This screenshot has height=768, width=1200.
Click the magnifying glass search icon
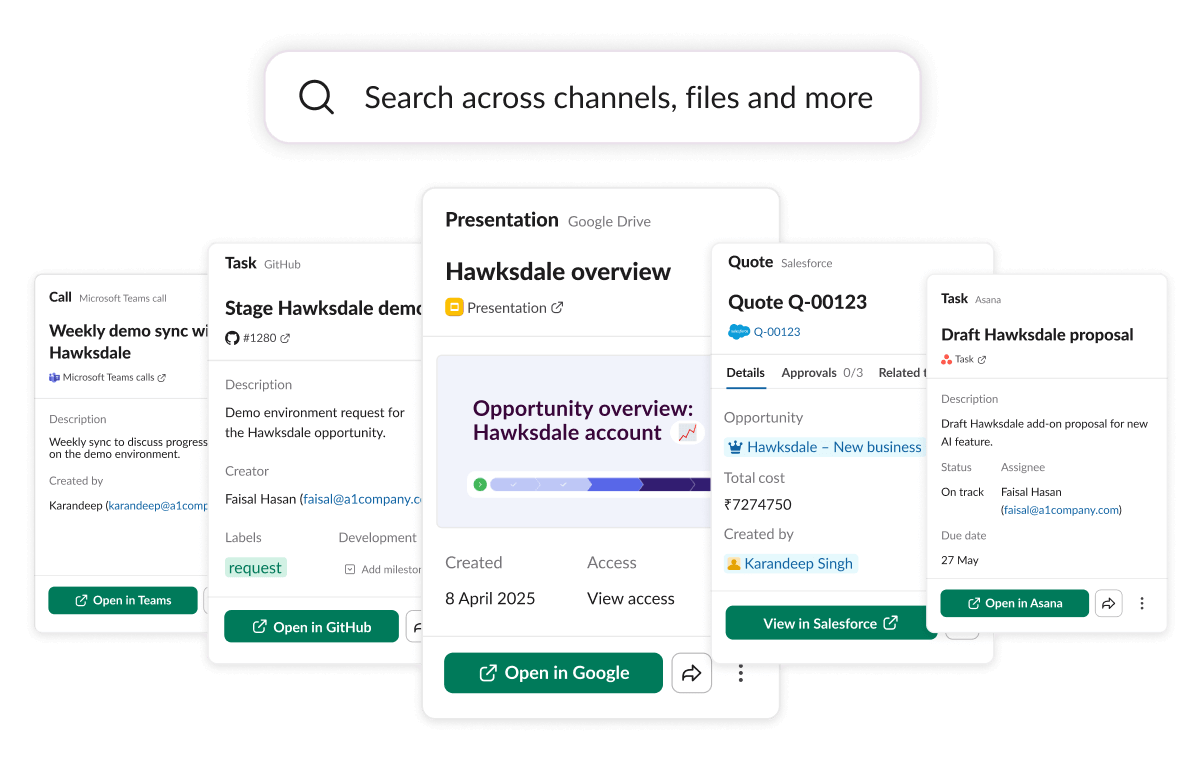pyautogui.click(x=316, y=97)
